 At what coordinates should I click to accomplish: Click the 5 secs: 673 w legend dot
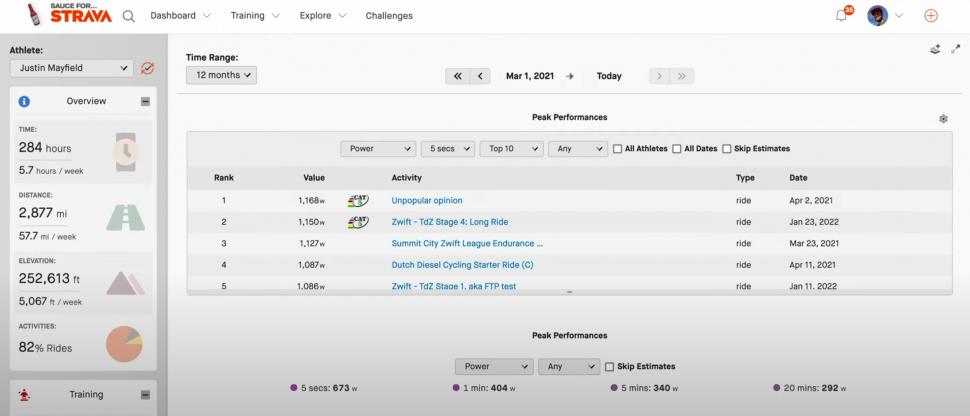[294, 388]
